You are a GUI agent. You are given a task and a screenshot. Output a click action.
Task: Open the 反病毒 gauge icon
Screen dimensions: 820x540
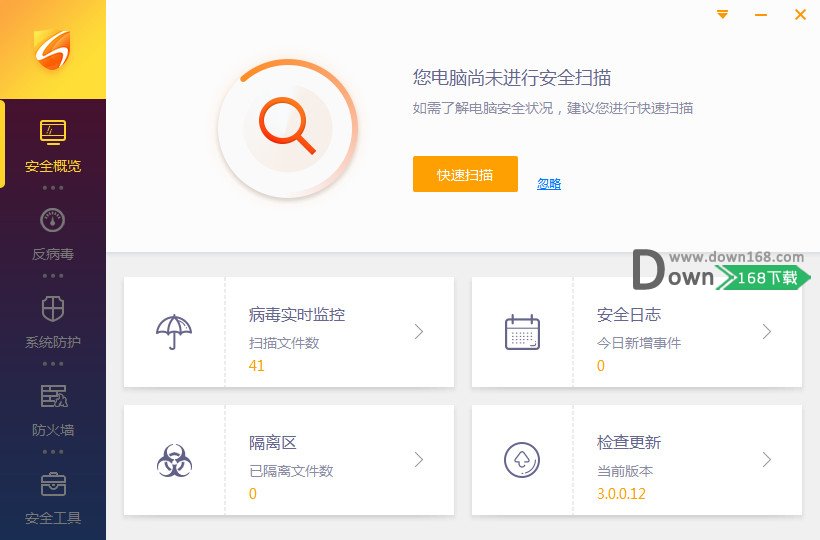pos(53,220)
